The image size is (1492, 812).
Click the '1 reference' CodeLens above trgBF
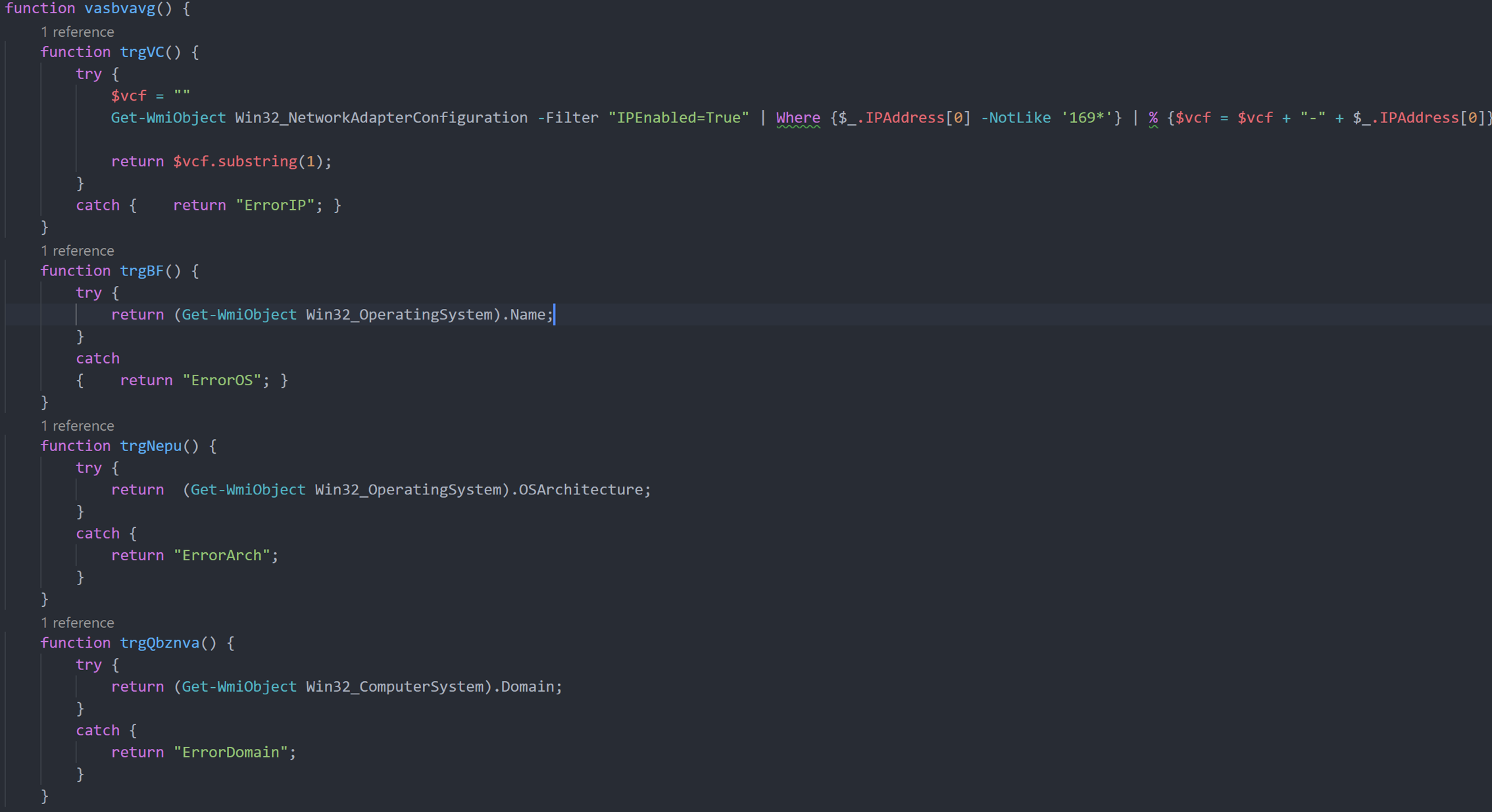click(x=77, y=251)
